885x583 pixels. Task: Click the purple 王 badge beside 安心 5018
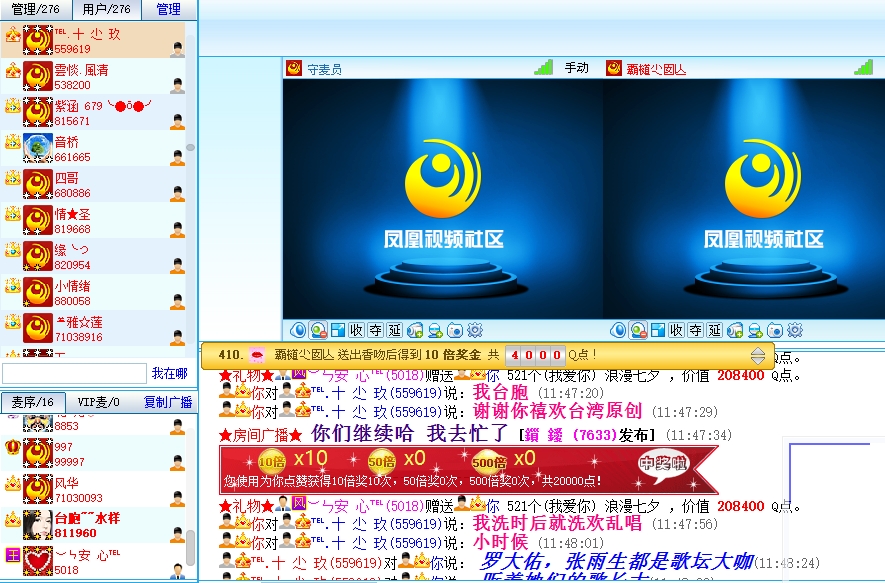click(12, 555)
